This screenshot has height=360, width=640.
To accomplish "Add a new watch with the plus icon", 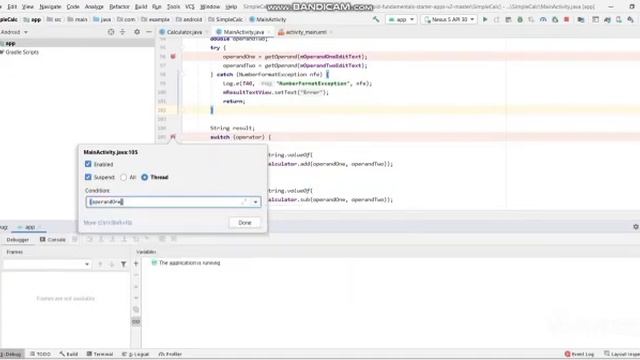I will click(x=136, y=264).
